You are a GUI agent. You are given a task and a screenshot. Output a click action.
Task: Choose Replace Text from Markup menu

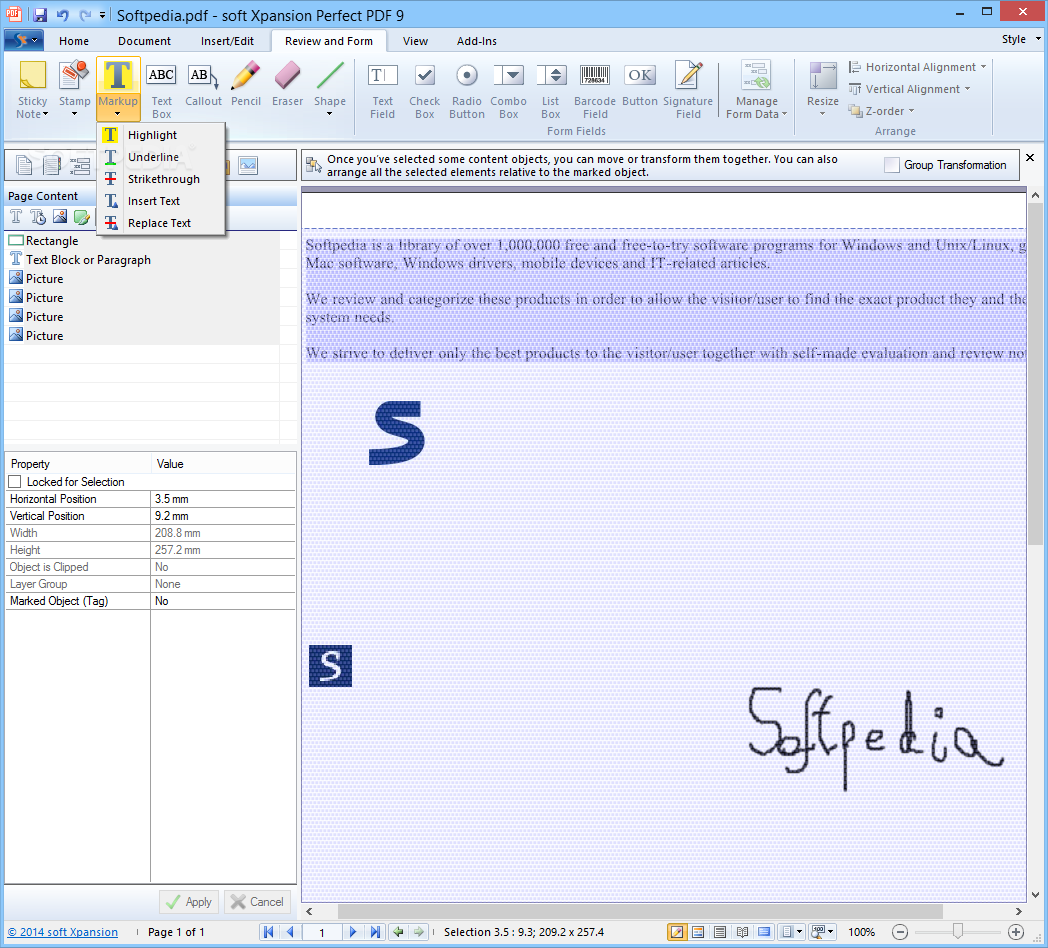pos(161,223)
